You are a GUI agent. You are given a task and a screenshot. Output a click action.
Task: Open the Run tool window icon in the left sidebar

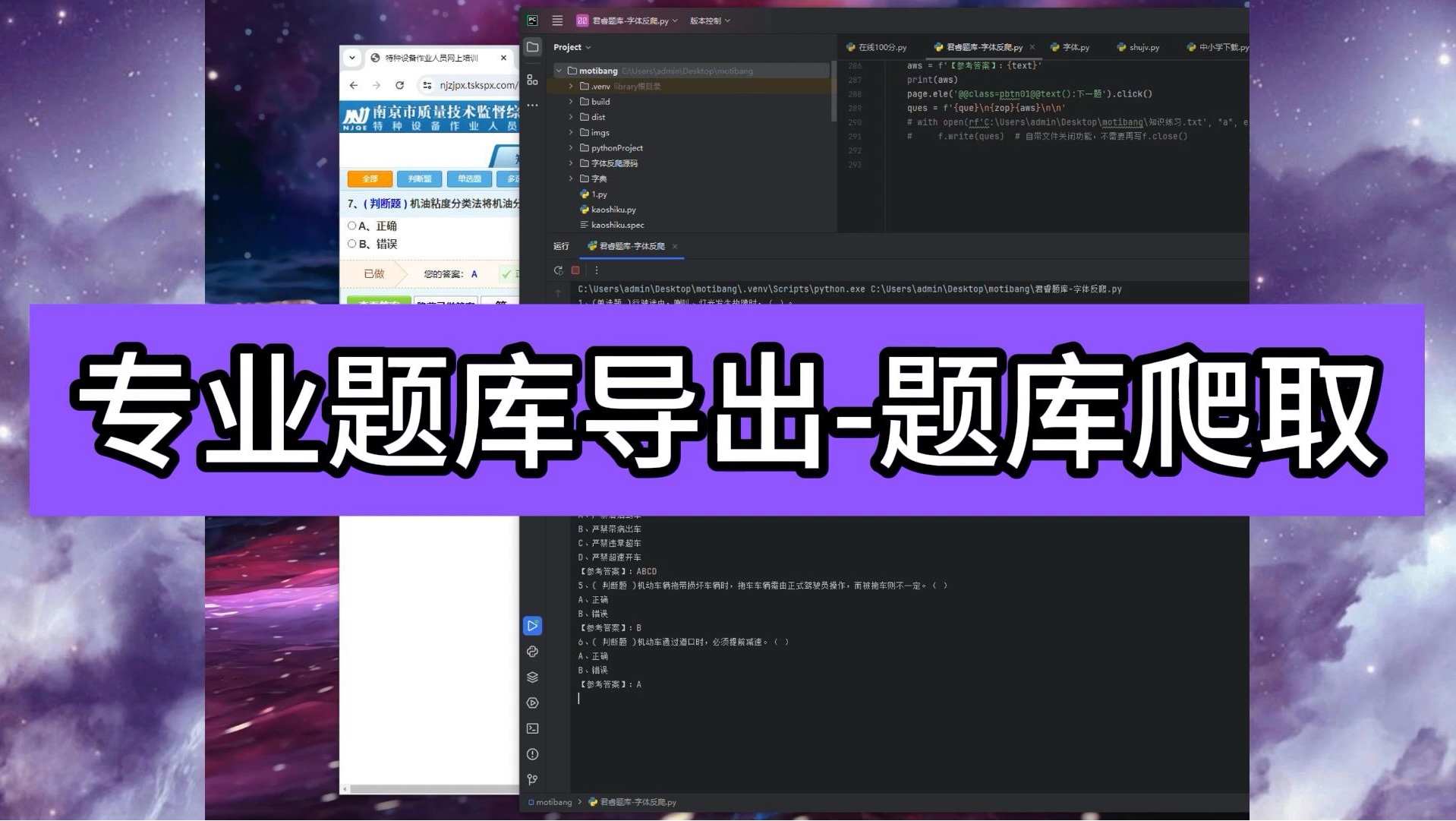pos(533,626)
